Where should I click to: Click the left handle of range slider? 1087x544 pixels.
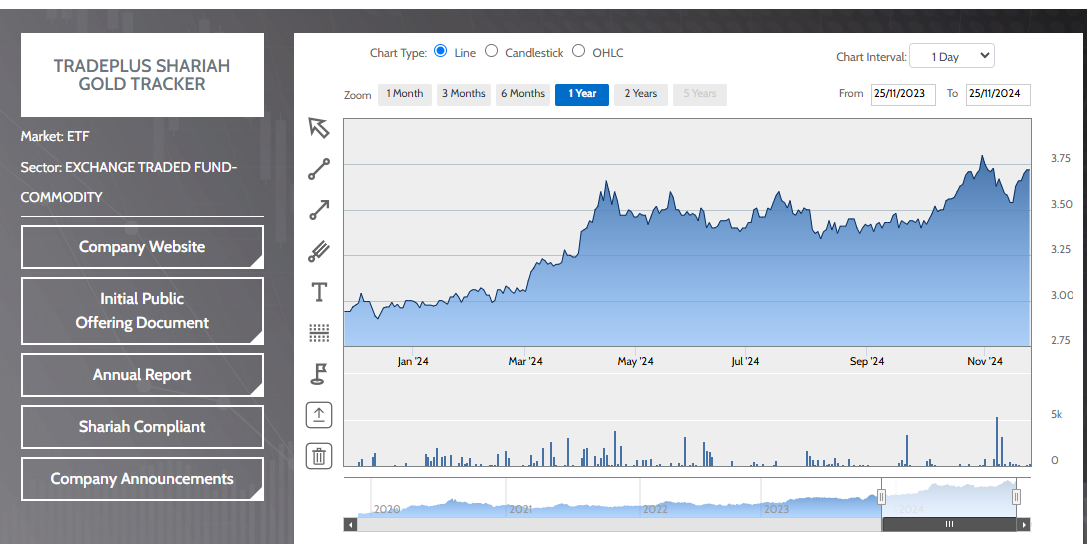[x=882, y=497]
